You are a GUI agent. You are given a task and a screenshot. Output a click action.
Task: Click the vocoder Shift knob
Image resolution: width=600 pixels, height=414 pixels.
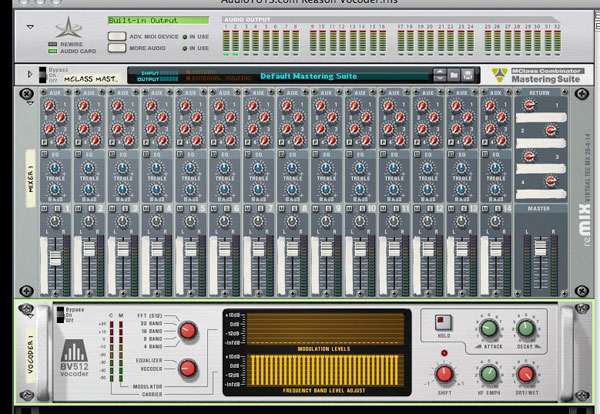pyautogui.click(x=444, y=374)
